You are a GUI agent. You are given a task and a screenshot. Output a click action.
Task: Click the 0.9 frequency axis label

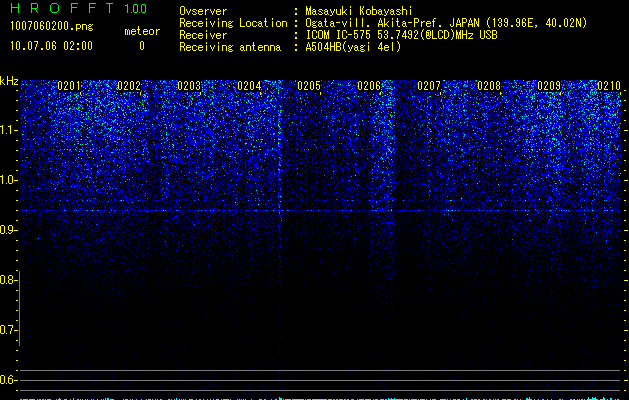click(x=8, y=230)
